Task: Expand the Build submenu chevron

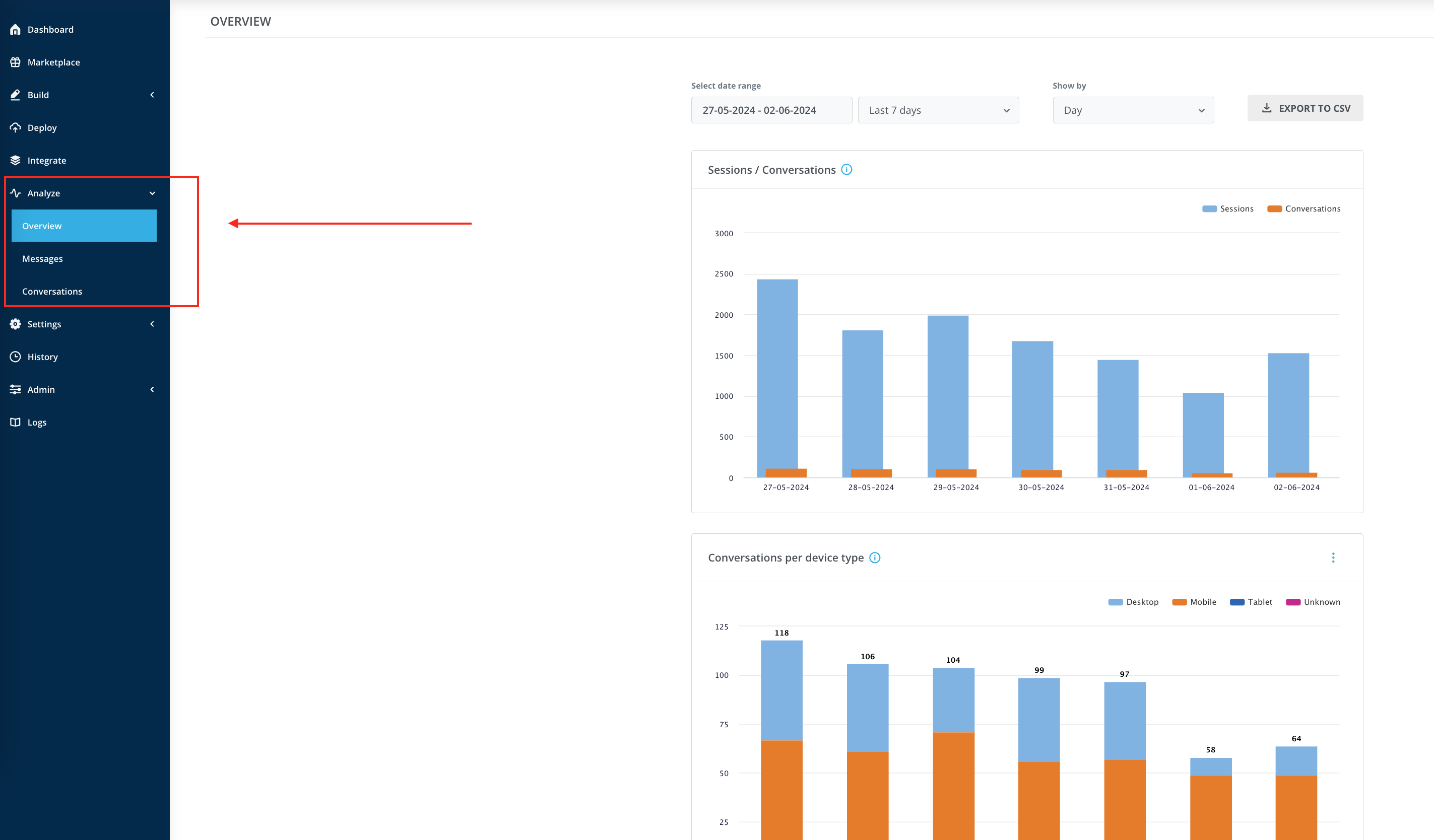Action: point(152,95)
